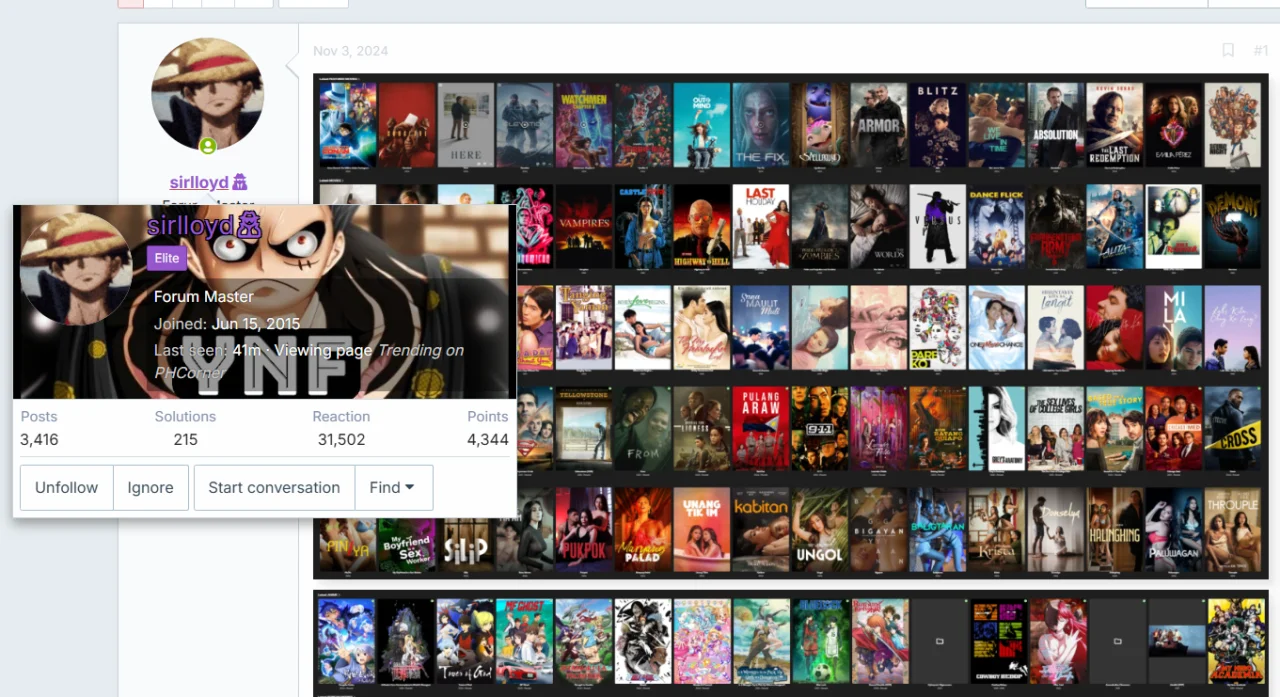Click the badge icon next to hover-card username

click(x=249, y=226)
